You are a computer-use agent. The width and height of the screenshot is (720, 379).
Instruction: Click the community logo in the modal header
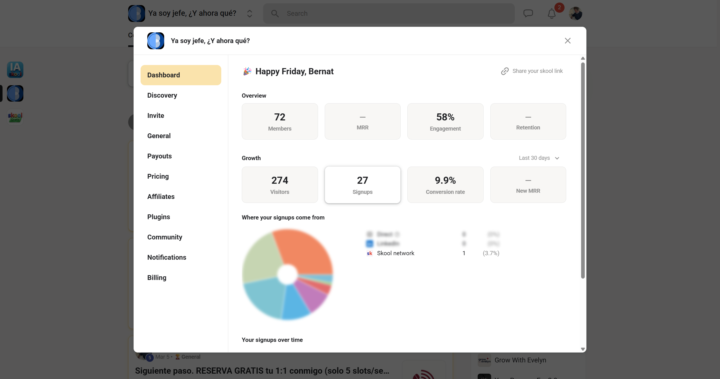(x=156, y=41)
